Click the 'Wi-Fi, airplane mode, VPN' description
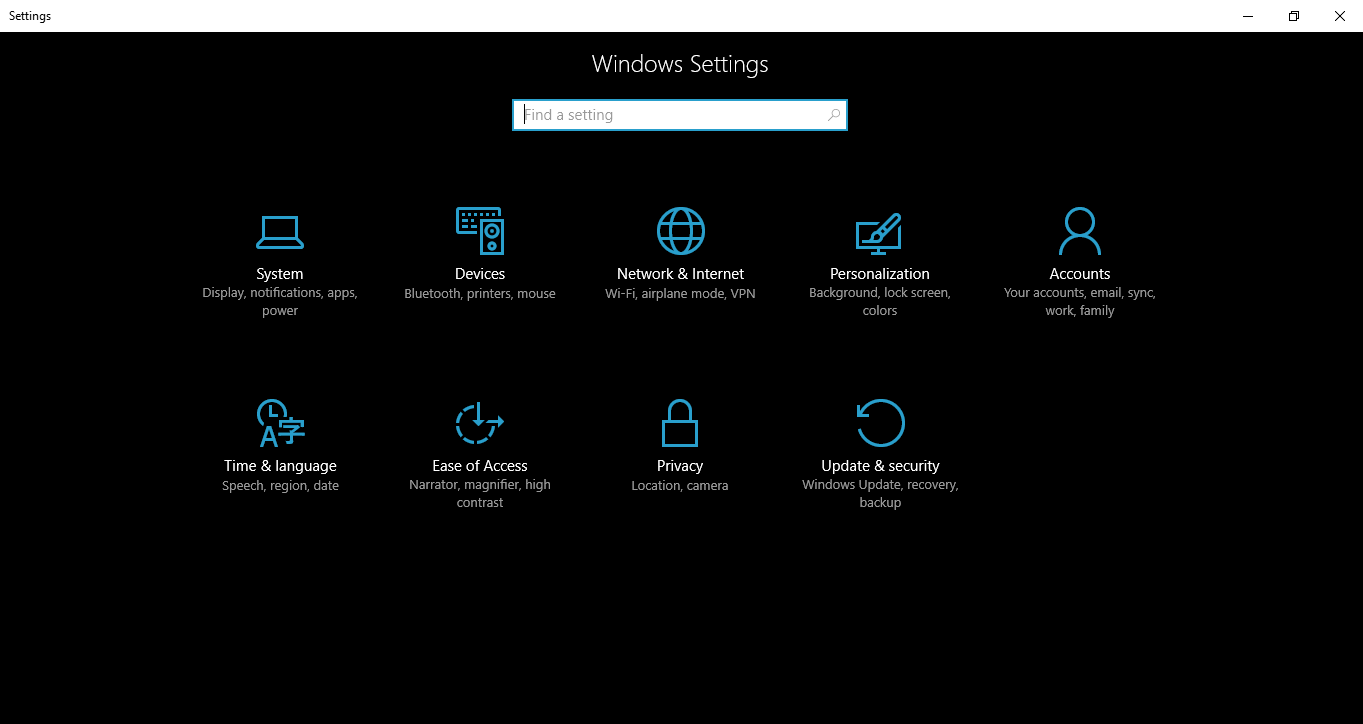1363x724 pixels. click(x=680, y=294)
